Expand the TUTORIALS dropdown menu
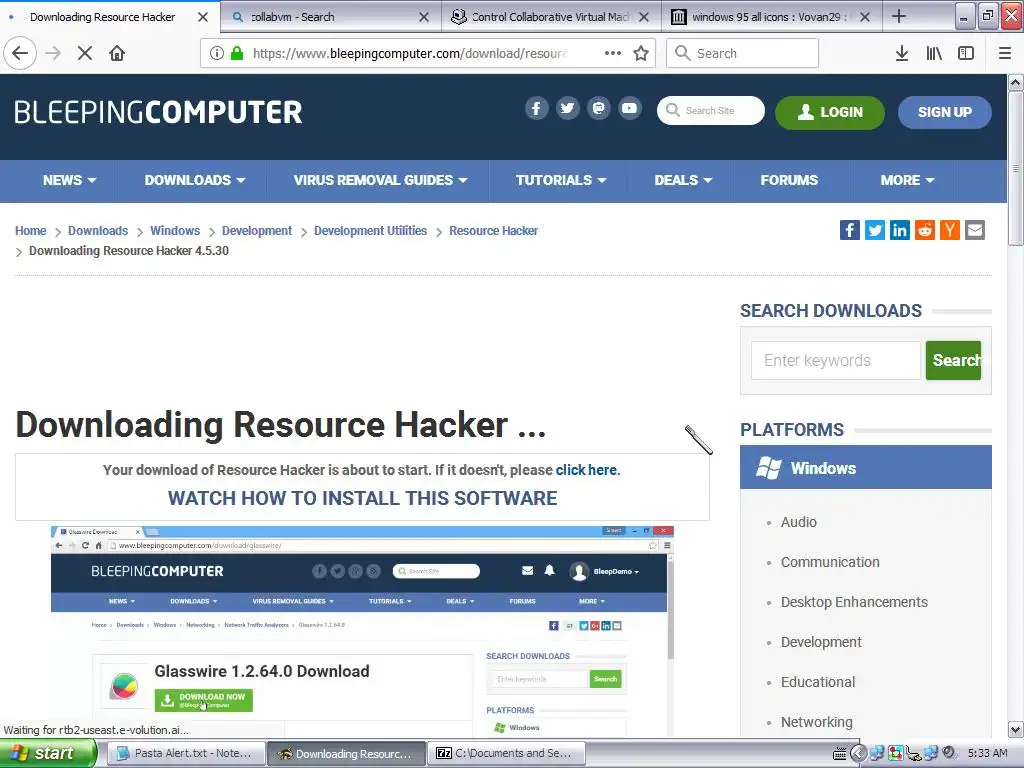1024x768 pixels. [x=561, y=180]
